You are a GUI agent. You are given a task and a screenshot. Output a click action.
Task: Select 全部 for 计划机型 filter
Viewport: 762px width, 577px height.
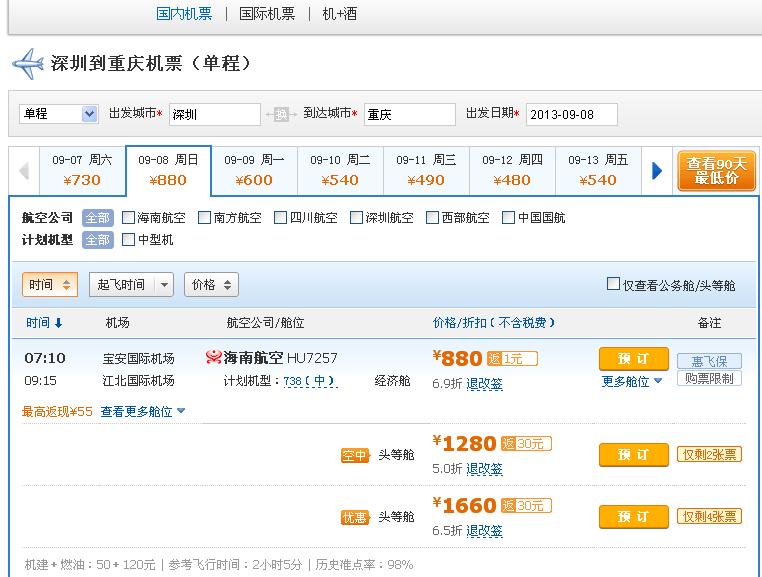coord(98,240)
